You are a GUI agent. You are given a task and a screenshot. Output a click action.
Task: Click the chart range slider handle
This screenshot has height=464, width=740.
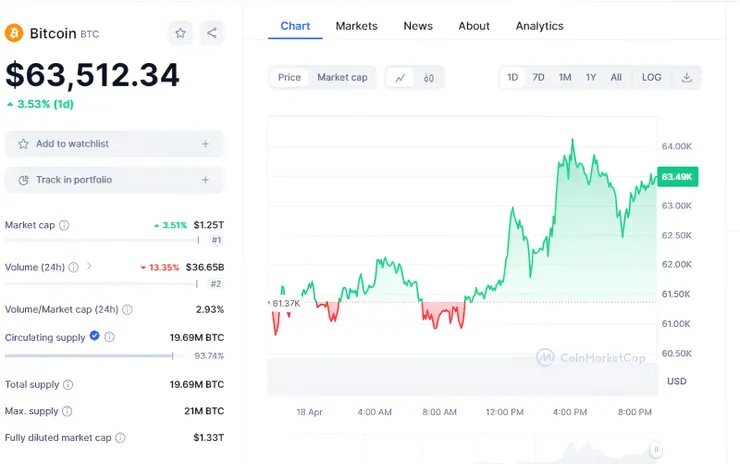click(x=656, y=450)
